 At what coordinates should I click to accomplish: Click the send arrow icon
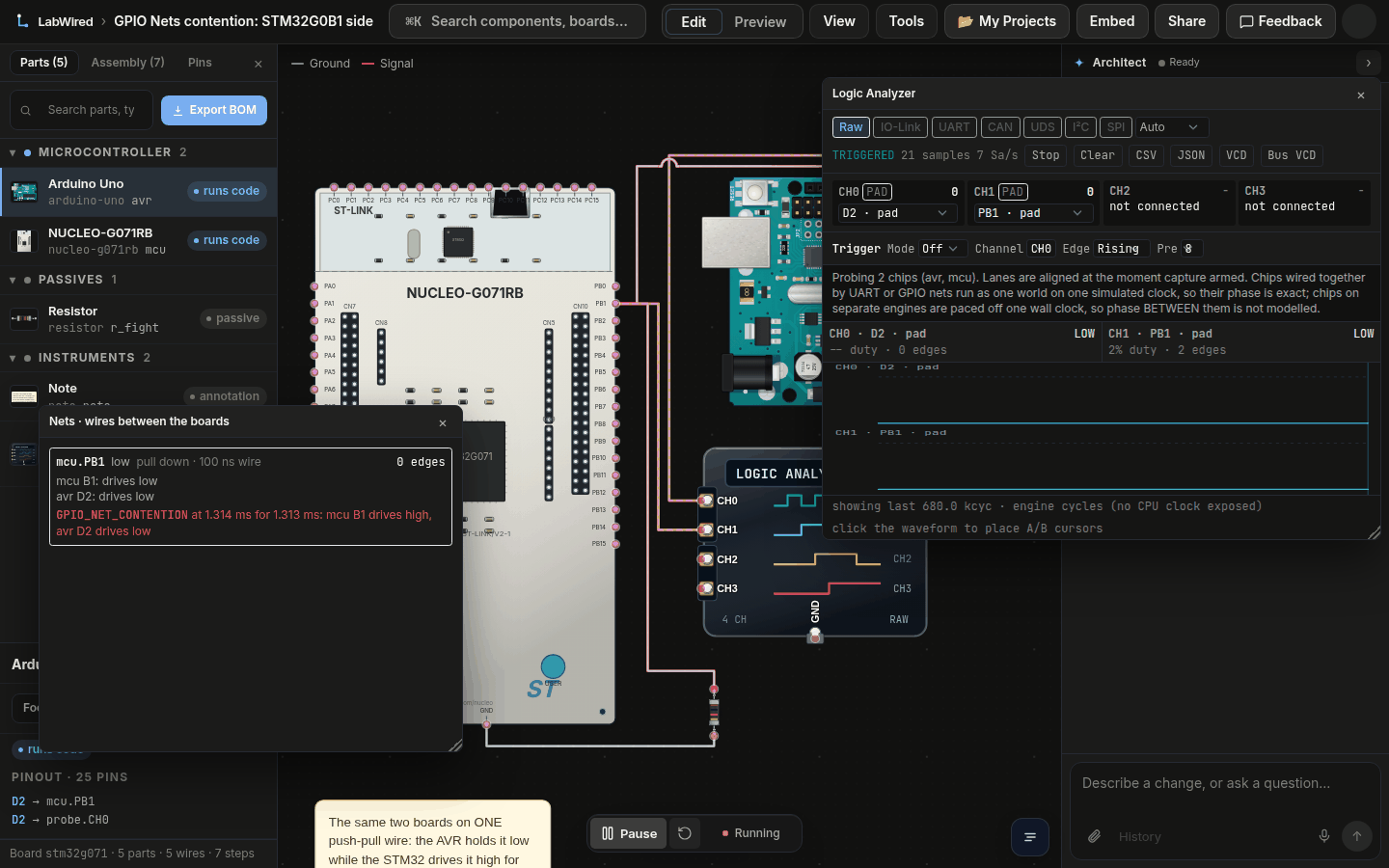tap(1356, 836)
